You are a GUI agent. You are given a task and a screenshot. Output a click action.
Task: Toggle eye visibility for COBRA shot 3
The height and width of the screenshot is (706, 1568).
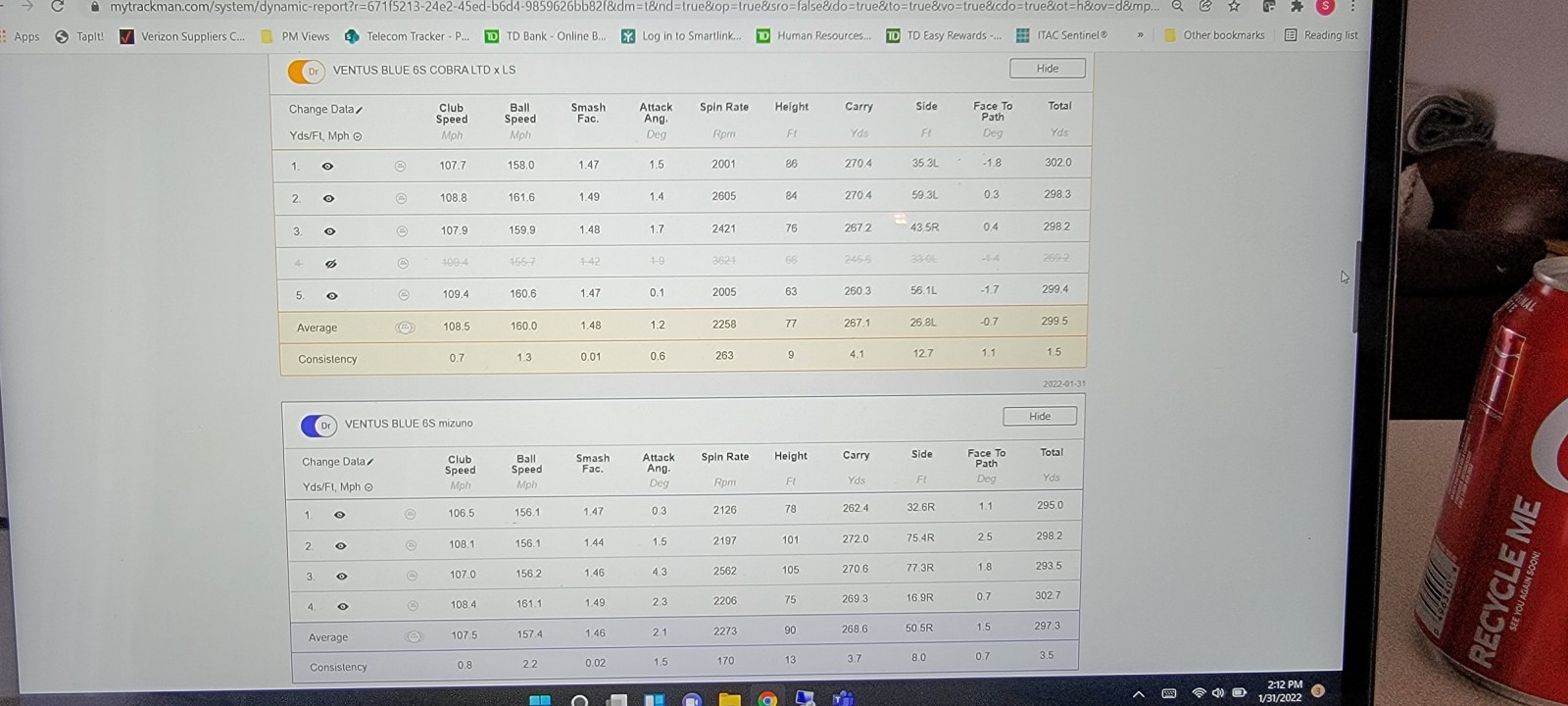[329, 232]
